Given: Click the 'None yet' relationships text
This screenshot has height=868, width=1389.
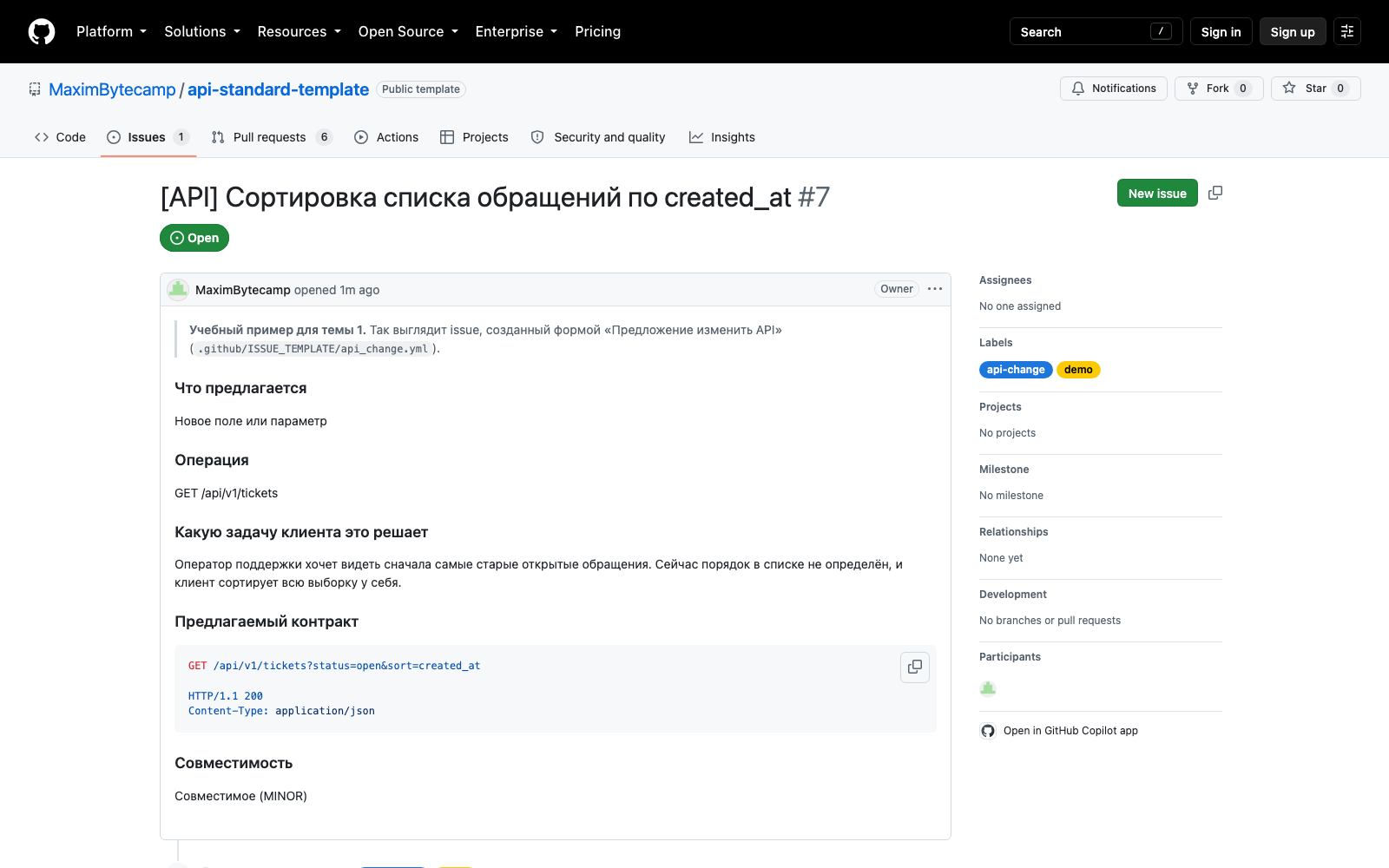Looking at the screenshot, I should (1001, 558).
